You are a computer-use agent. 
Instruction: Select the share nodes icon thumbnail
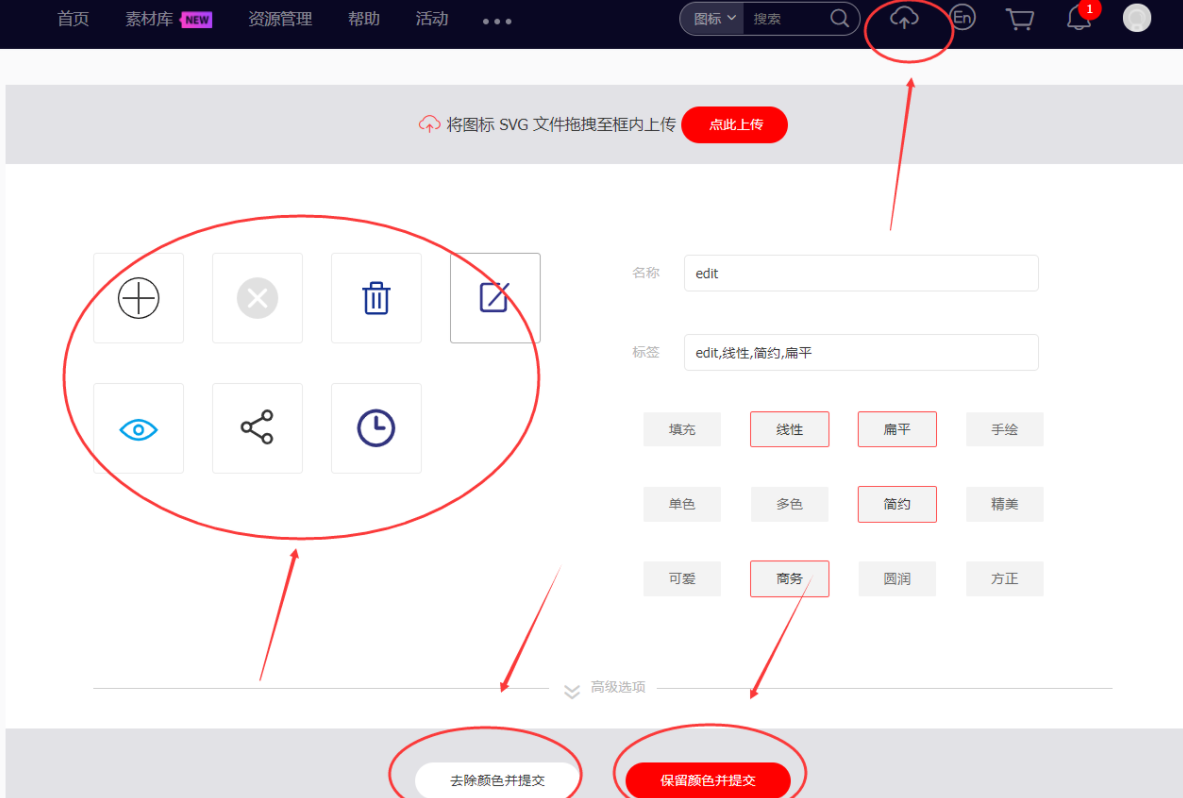pyautogui.click(x=257, y=428)
